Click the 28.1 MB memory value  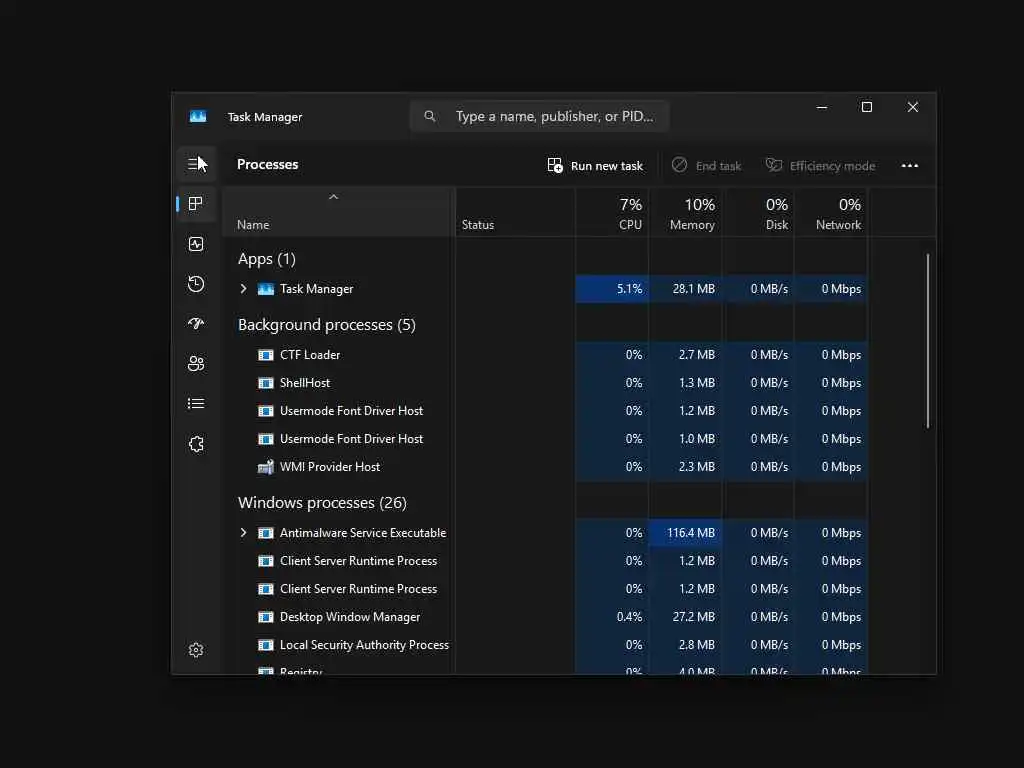pyautogui.click(x=694, y=289)
